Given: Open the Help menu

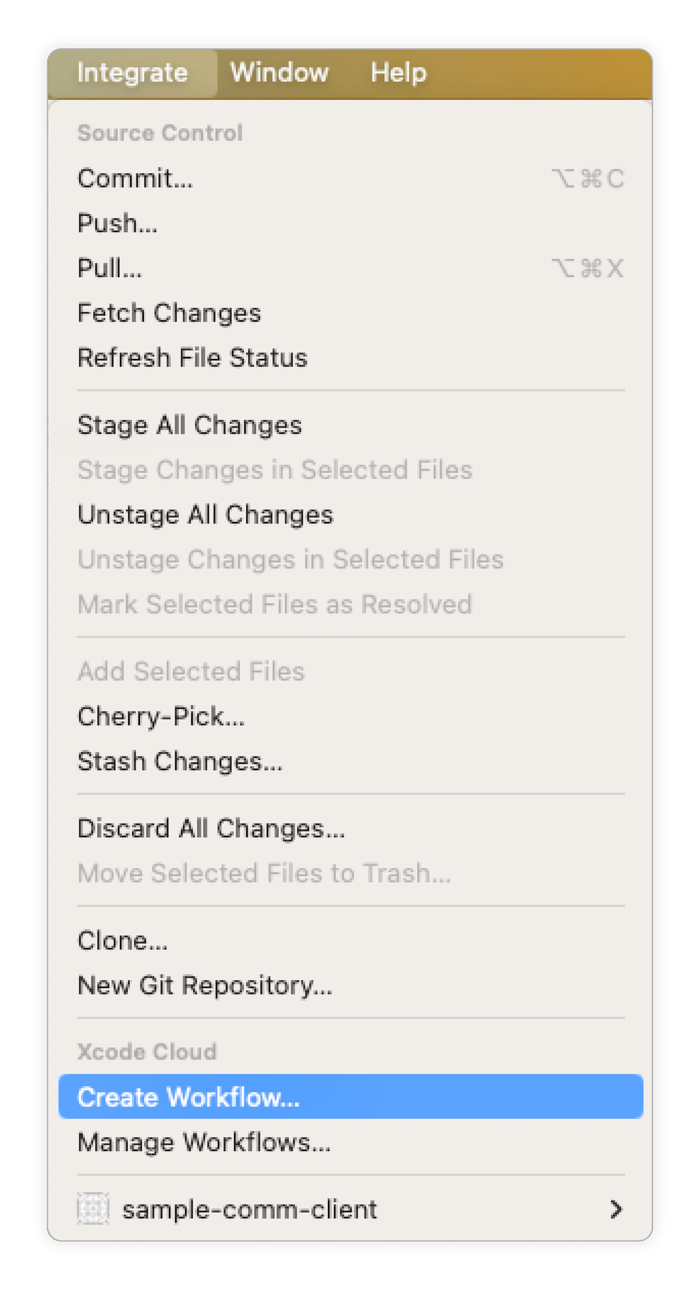Looking at the screenshot, I should click(x=397, y=72).
